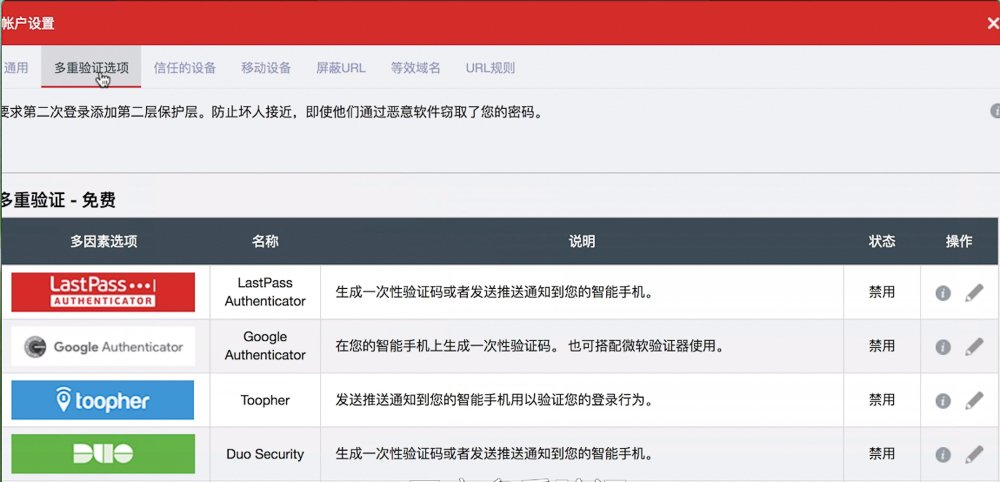Switch to the 通用 tab
The image size is (1000, 482).
point(16,68)
